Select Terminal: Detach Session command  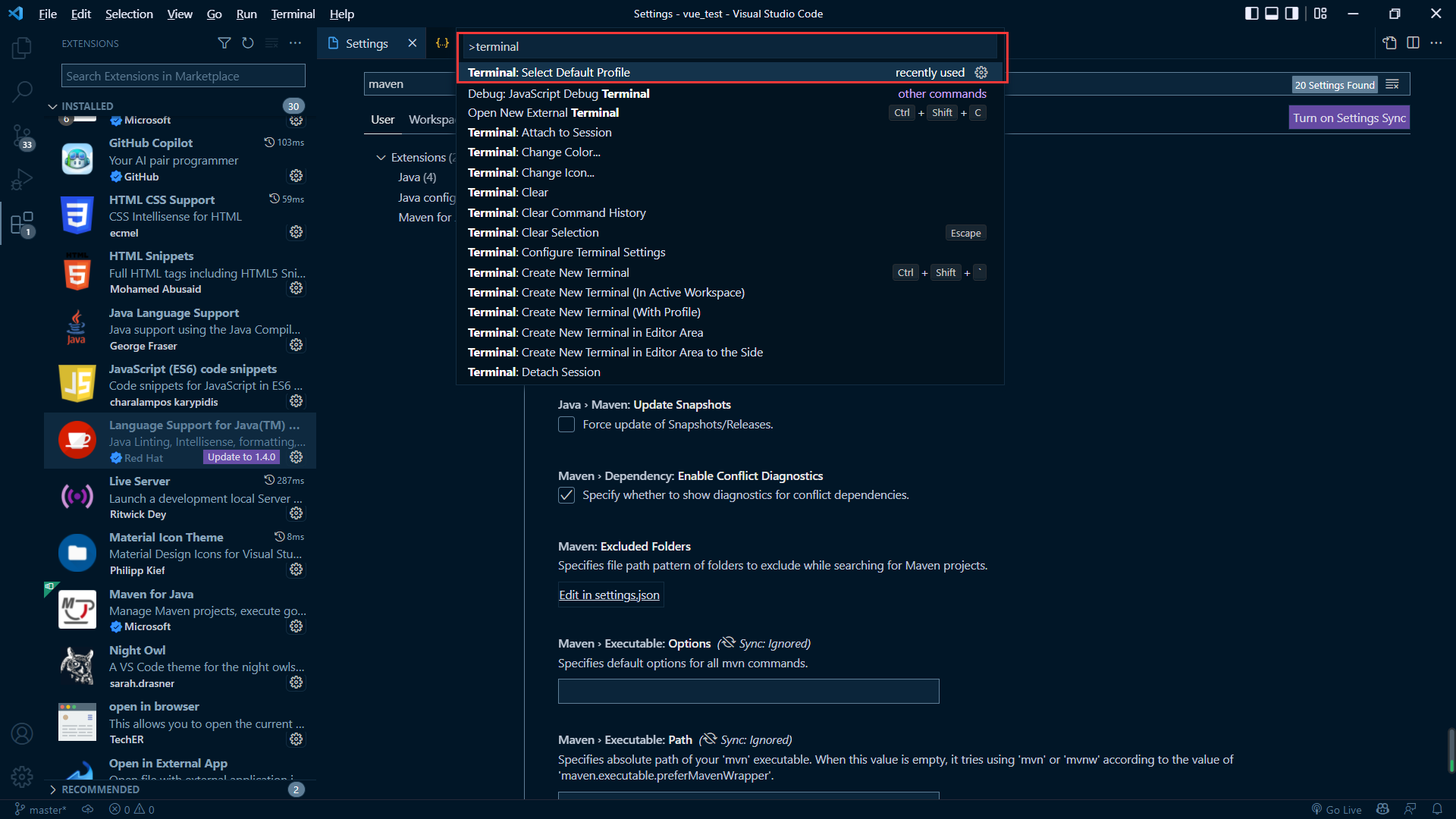coord(730,372)
